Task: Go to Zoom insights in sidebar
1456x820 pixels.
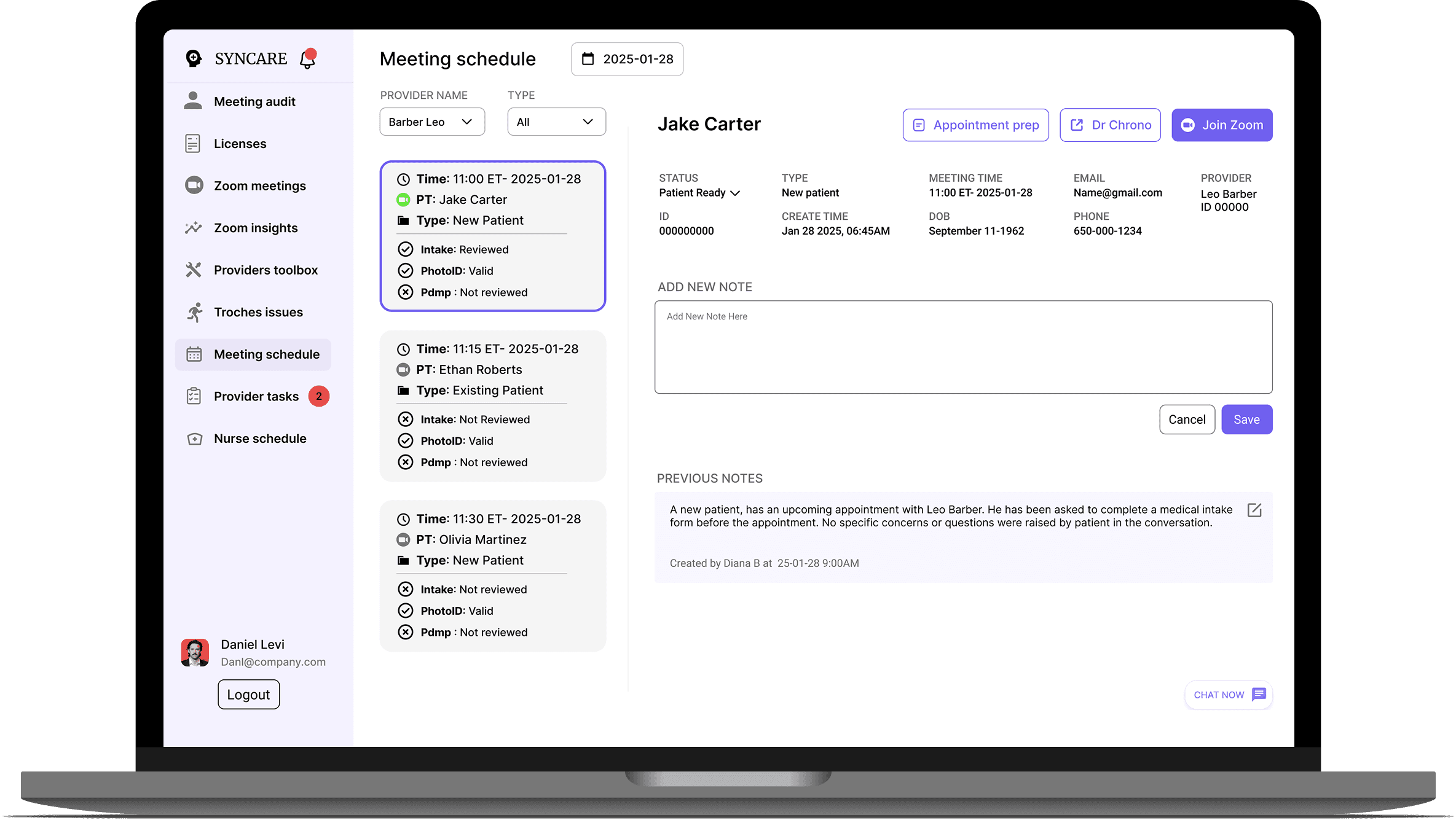Action: 255,228
